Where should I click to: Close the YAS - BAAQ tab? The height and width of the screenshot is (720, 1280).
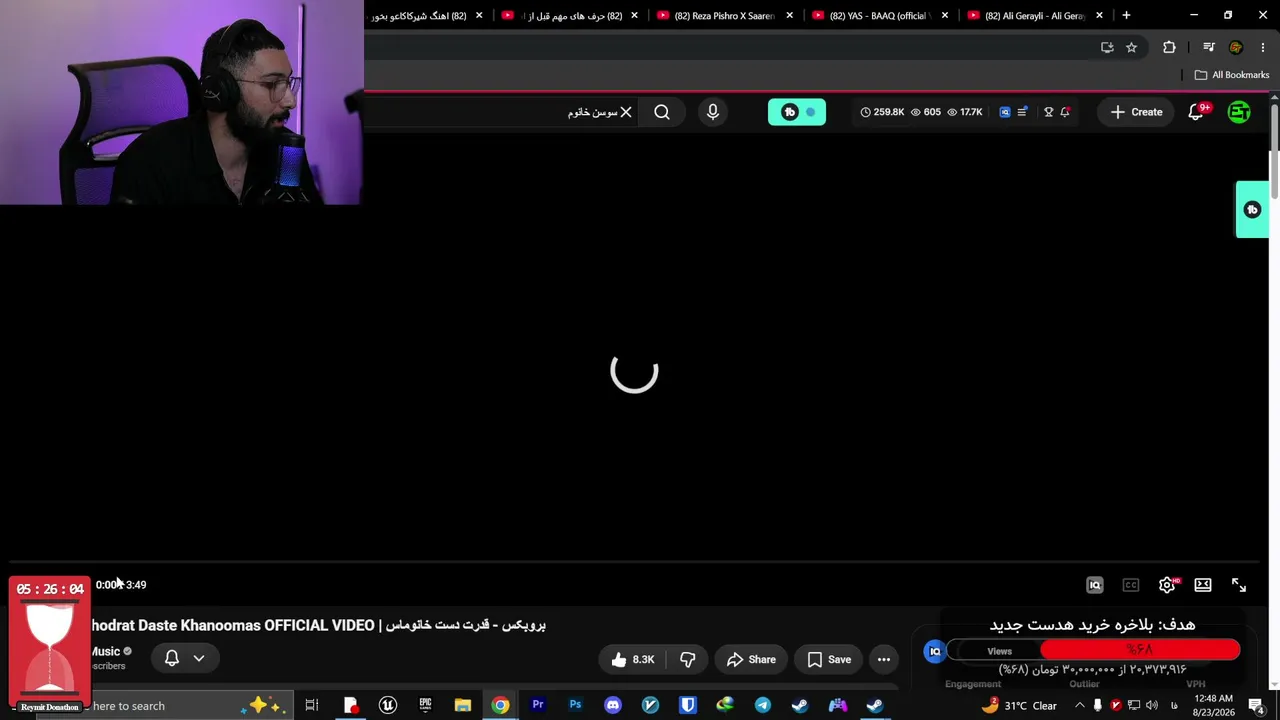coord(945,16)
